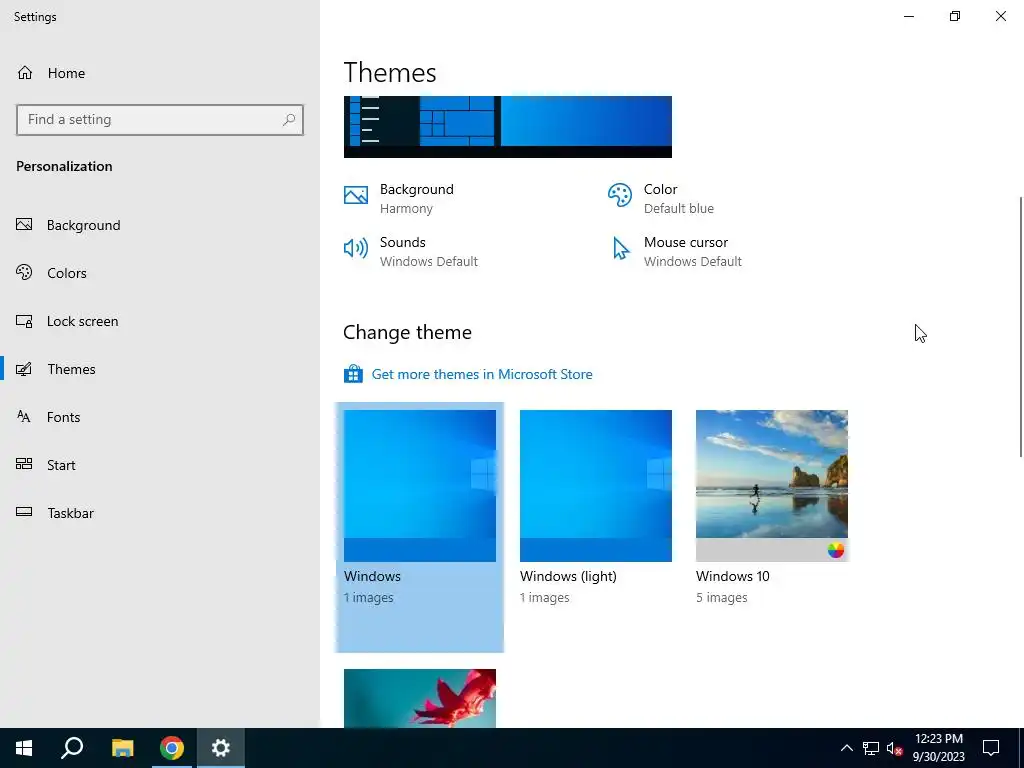Open the Action Center notifications icon
Image resolution: width=1024 pixels, height=768 pixels.
tap(991, 748)
